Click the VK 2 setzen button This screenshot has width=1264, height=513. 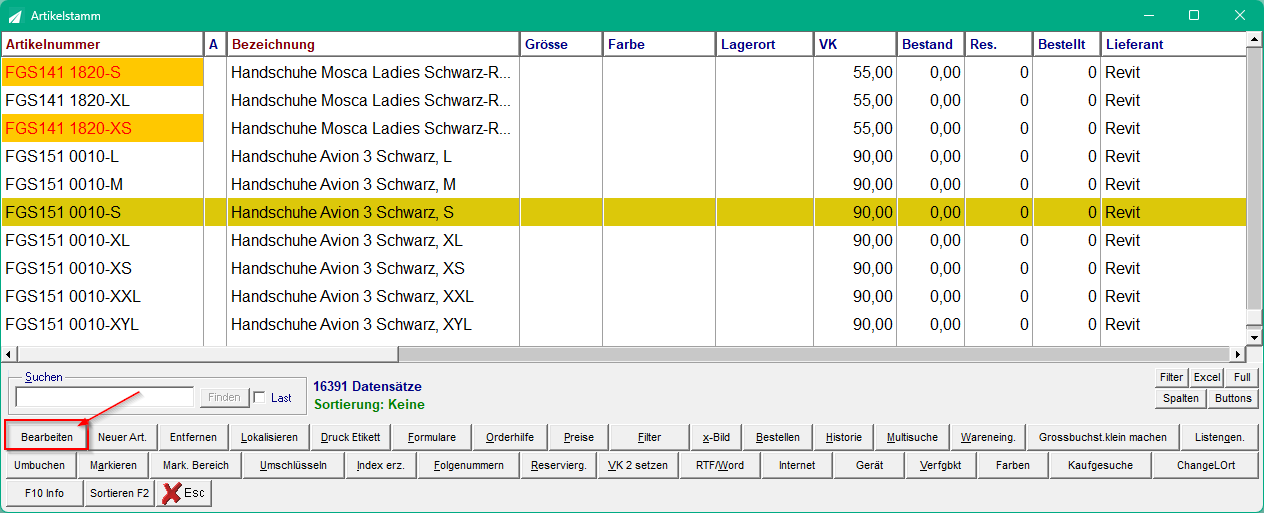tap(638, 465)
